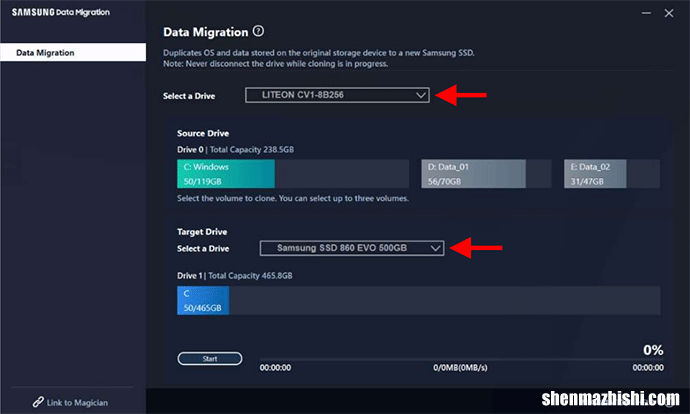Screen dimensions: 690x414
Task: Click the elapsed time 00:00:00 under Start
Action: tap(275, 367)
